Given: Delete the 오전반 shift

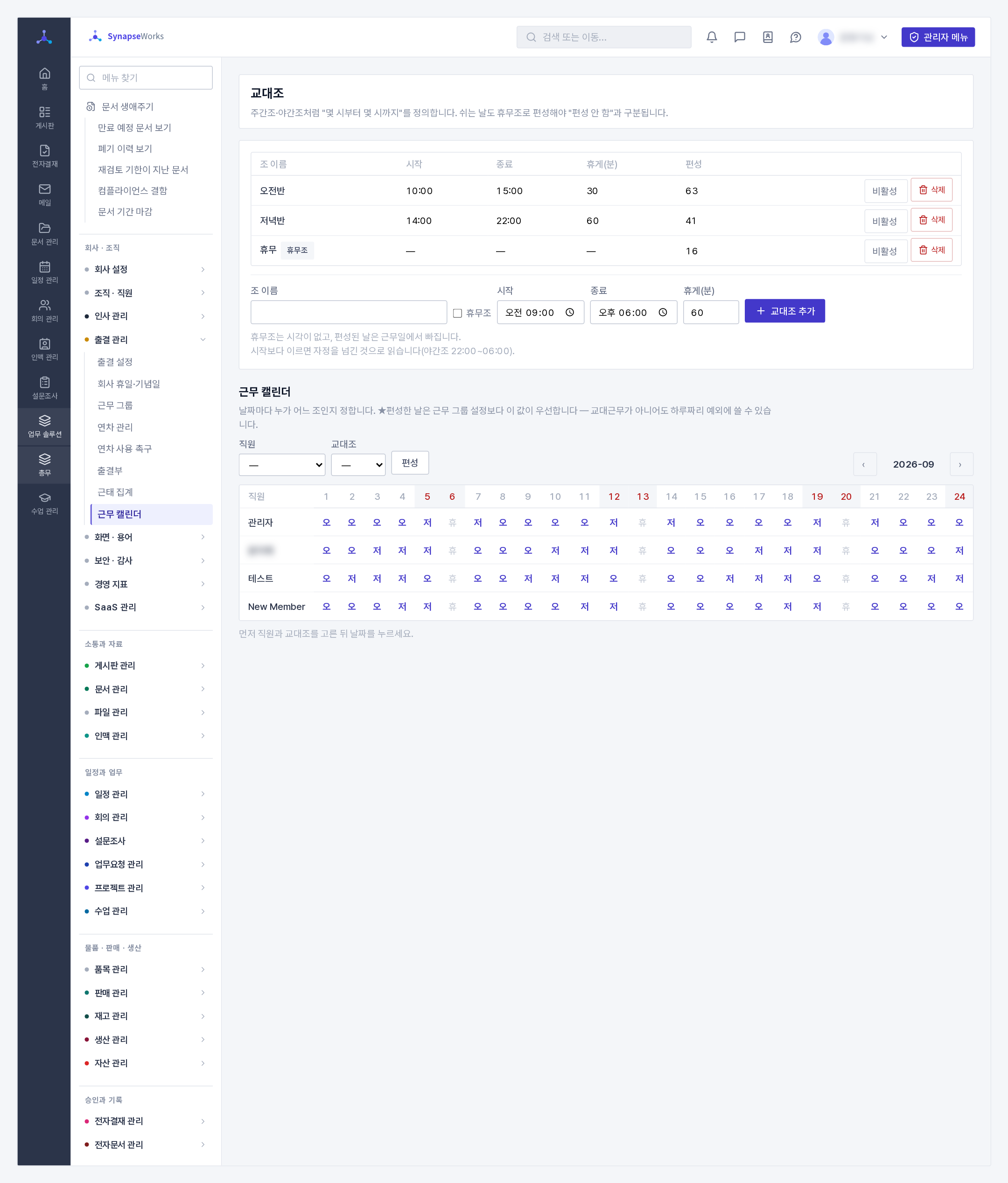Looking at the screenshot, I should point(931,189).
